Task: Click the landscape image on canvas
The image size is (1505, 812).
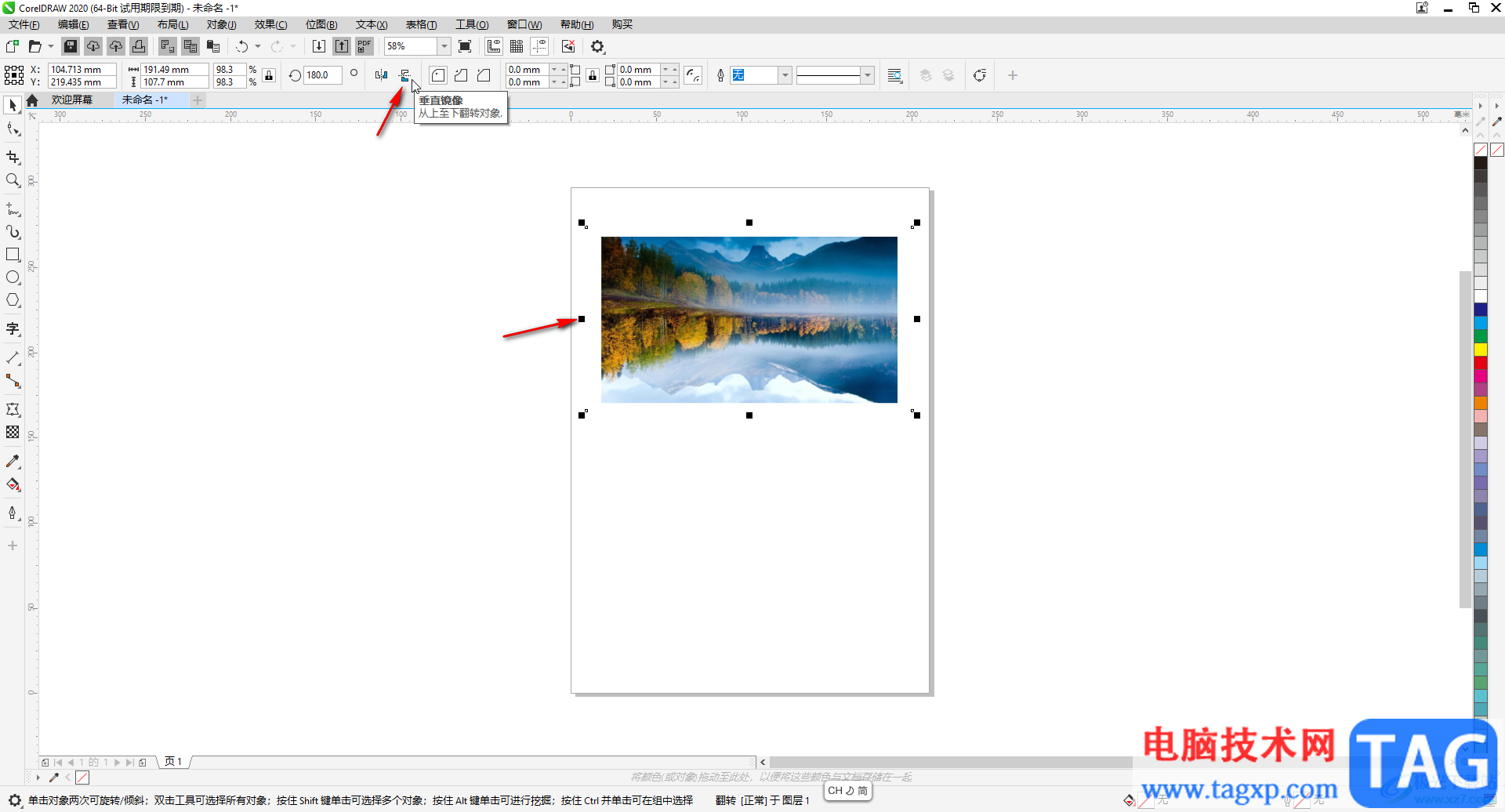Action: click(x=749, y=320)
